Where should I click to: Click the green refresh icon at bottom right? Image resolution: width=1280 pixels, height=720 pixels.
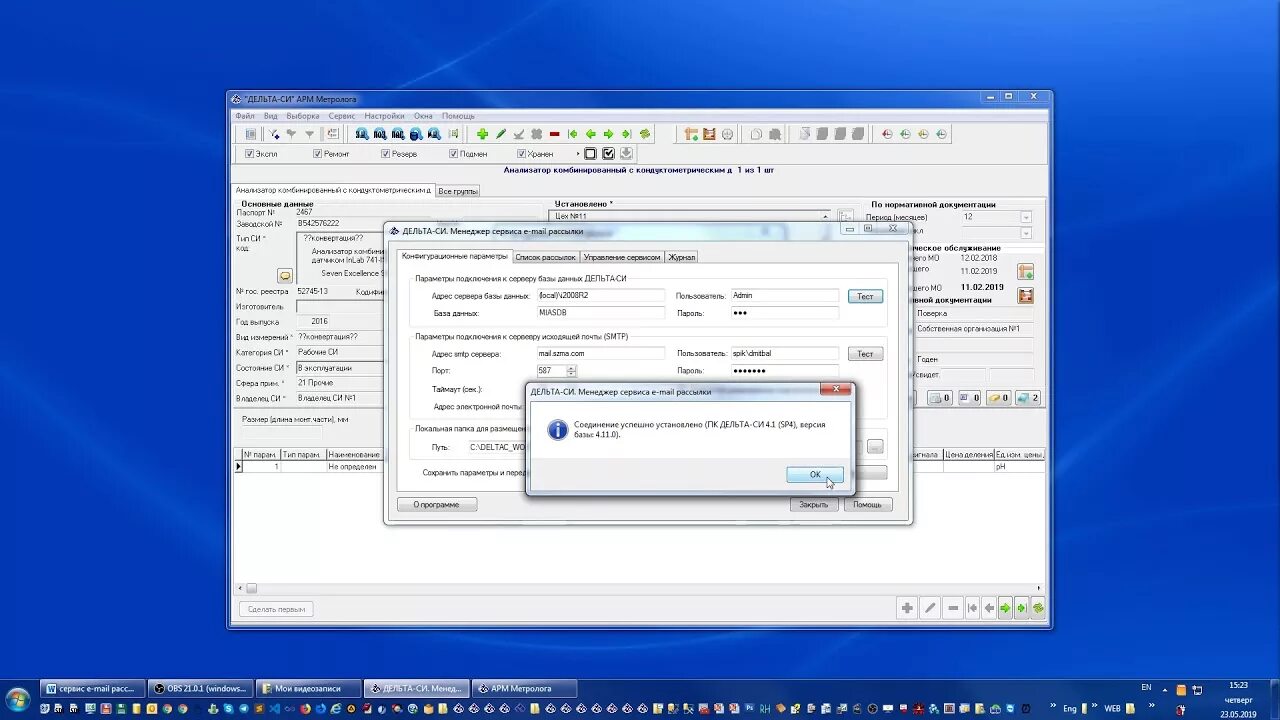pos(1038,608)
